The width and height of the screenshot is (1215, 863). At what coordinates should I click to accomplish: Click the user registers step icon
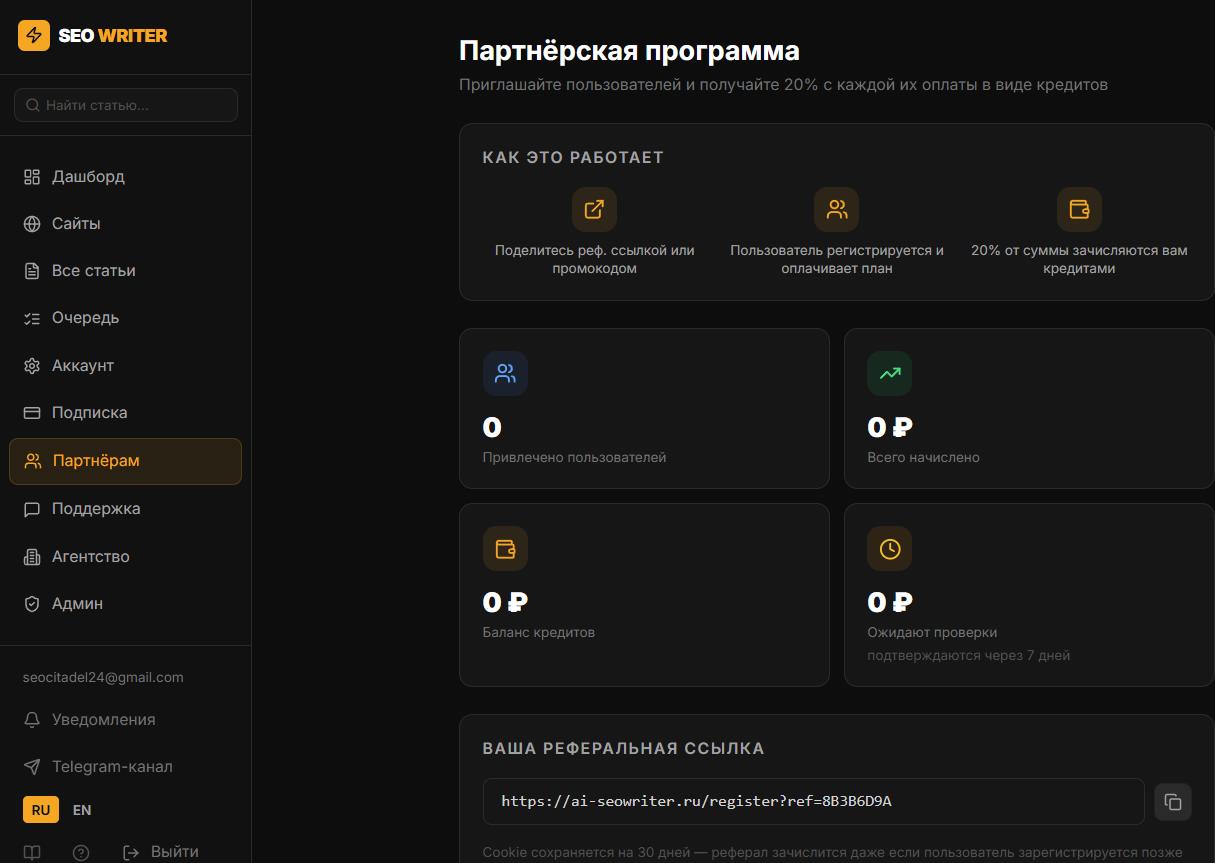pos(836,209)
